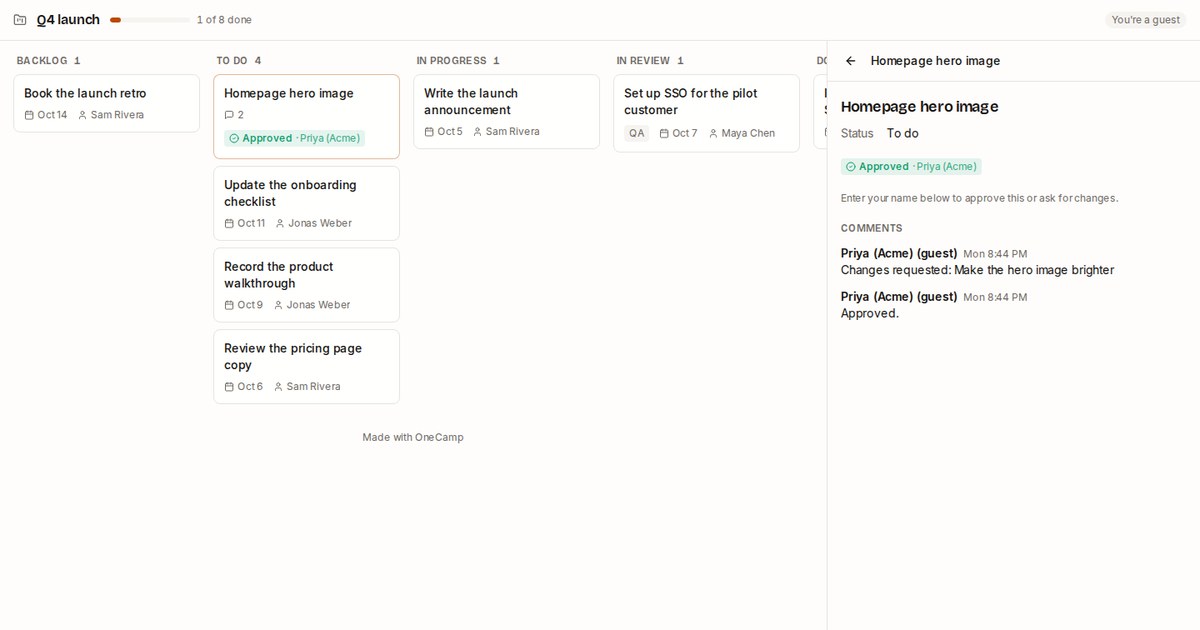
Task: Open the Update the onboarding checklist card
Action: [x=306, y=203]
